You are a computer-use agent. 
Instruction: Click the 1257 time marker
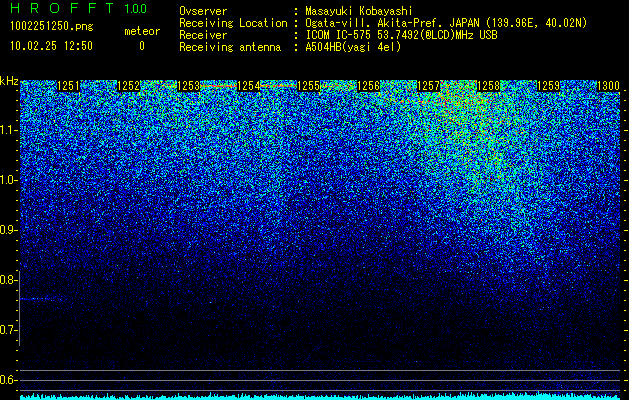point(428,86)
